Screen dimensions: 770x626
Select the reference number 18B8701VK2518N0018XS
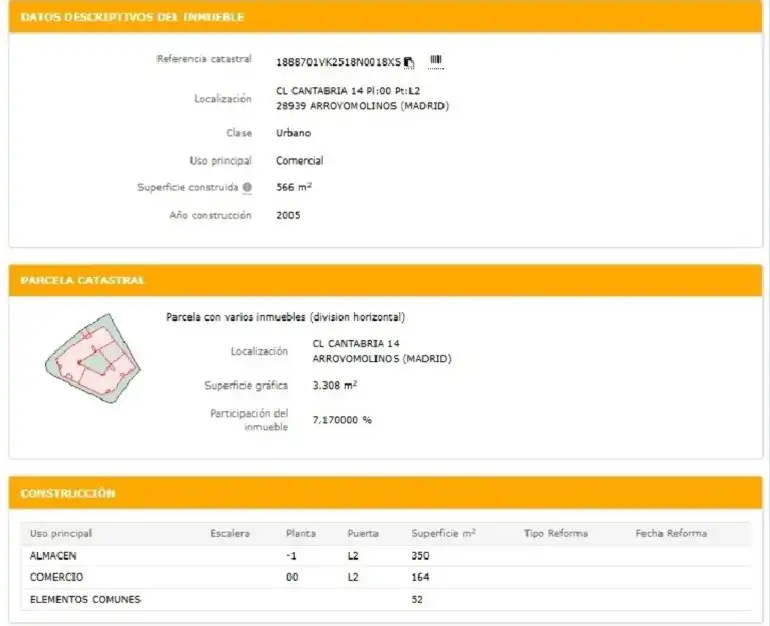coord(338,62)
